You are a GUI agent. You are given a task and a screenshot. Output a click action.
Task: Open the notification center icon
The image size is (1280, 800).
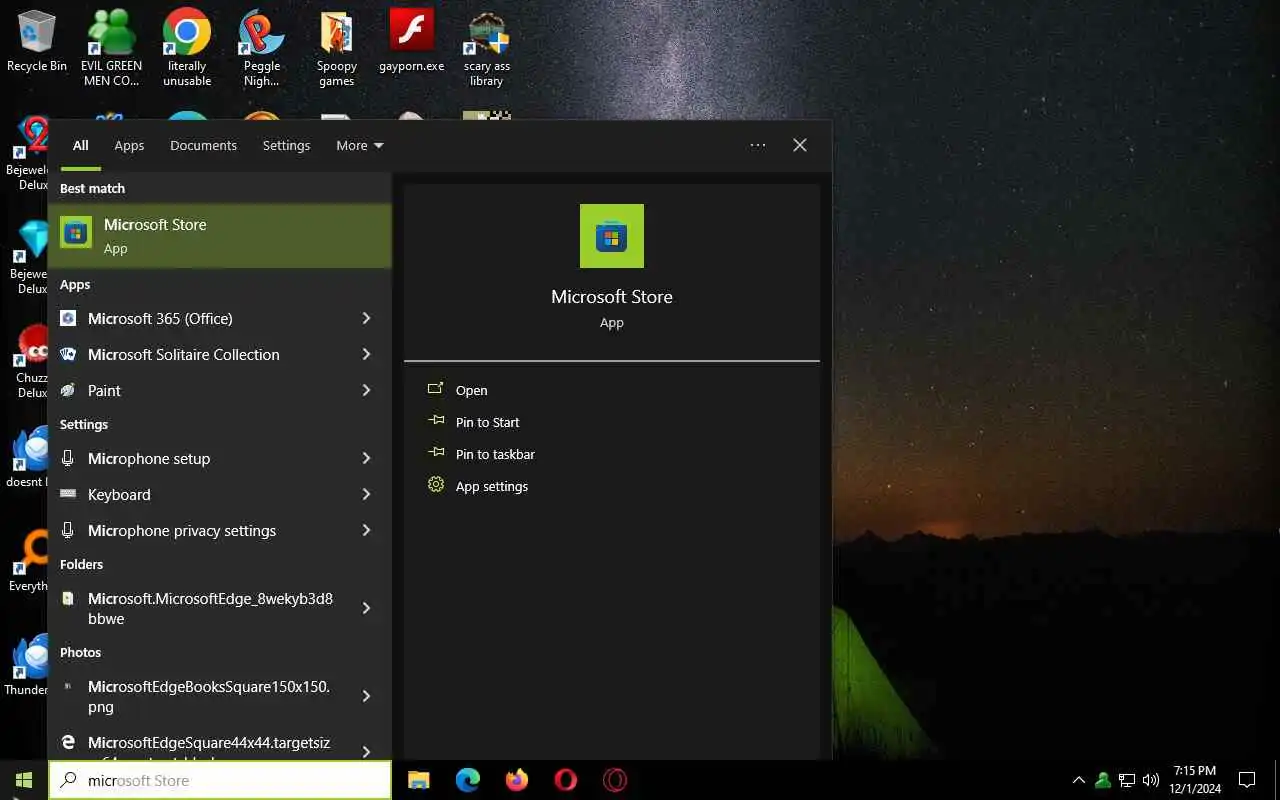point(1247,780)
